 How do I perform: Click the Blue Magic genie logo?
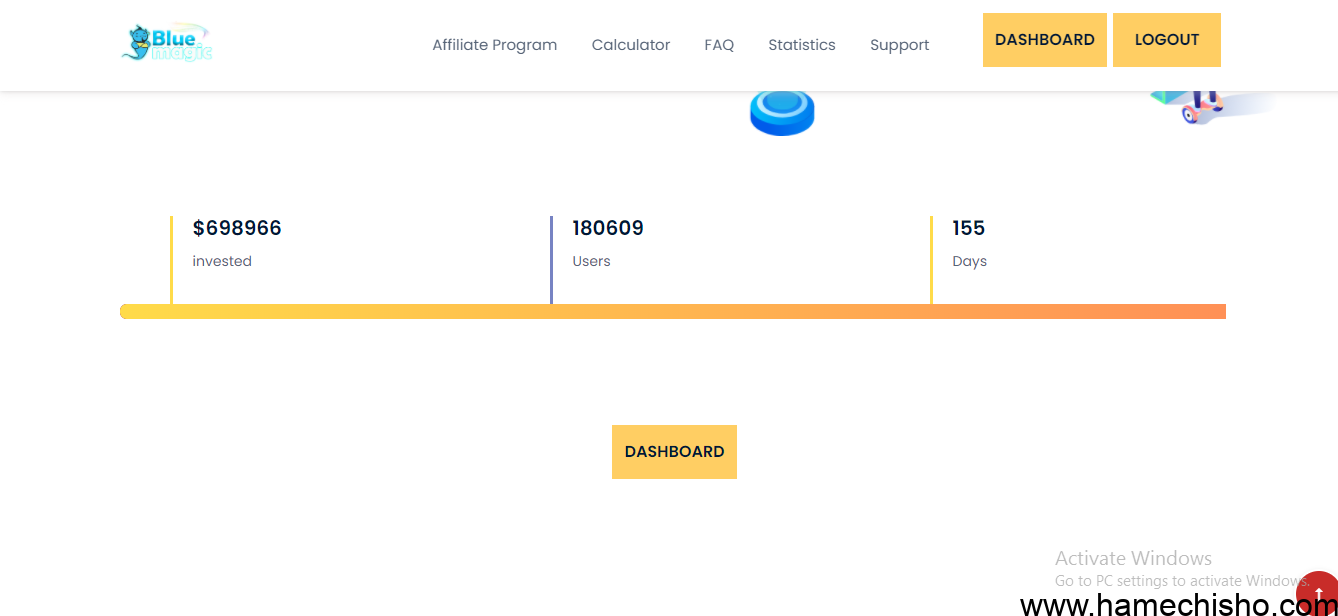point(166,43)
